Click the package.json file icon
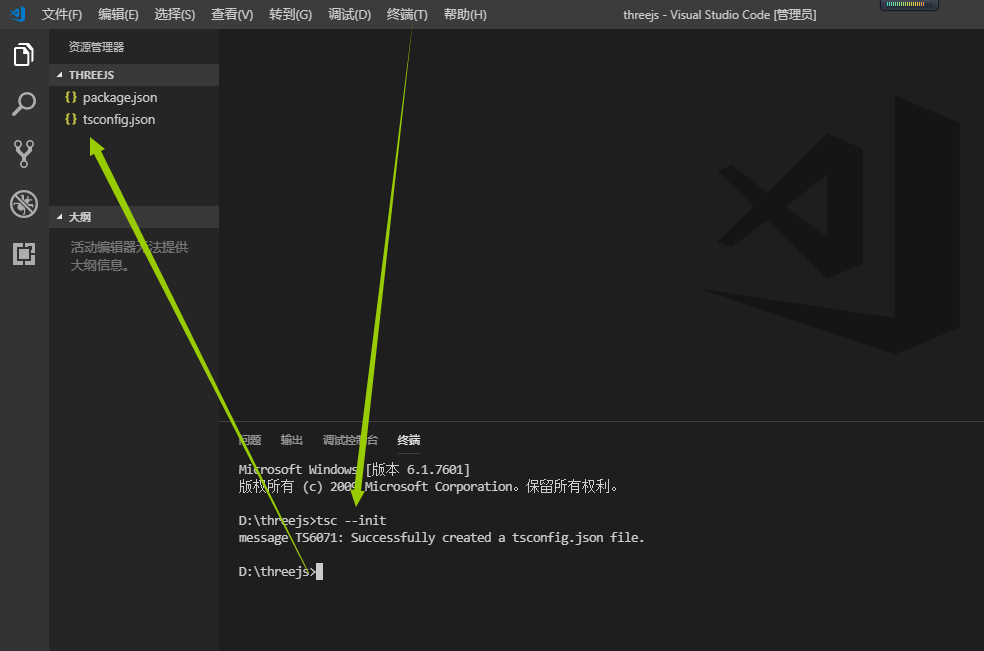This screenshot has height=651, width=984. [x=69, y=97]
